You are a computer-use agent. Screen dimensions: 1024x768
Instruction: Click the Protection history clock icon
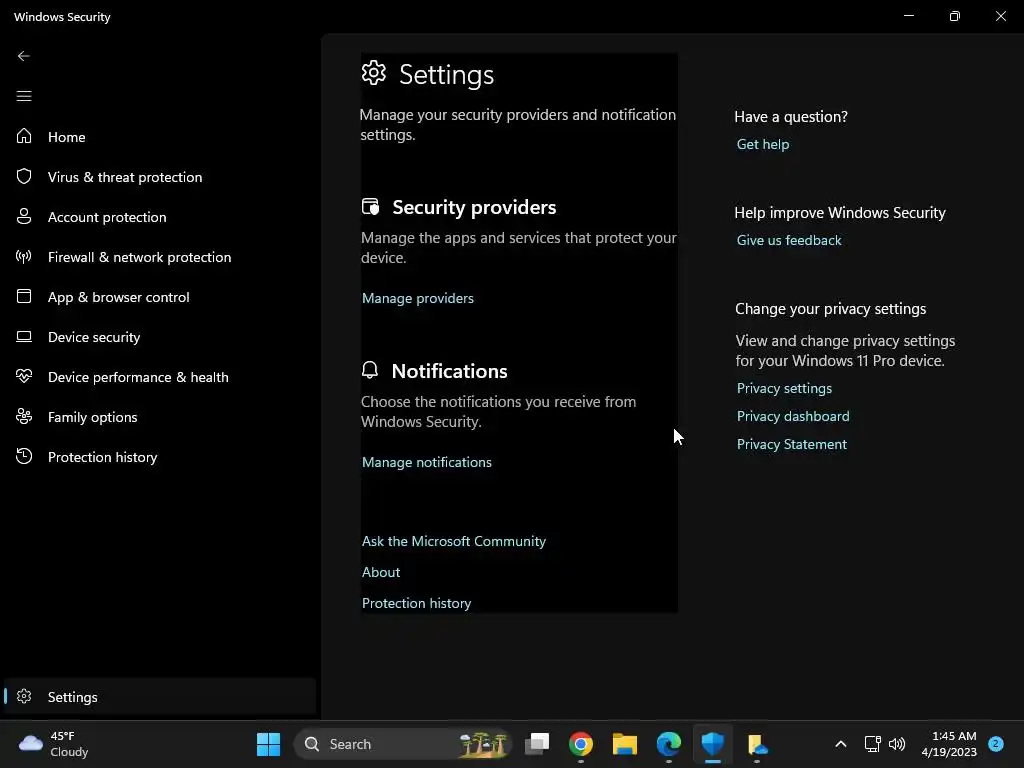[24, 456]
